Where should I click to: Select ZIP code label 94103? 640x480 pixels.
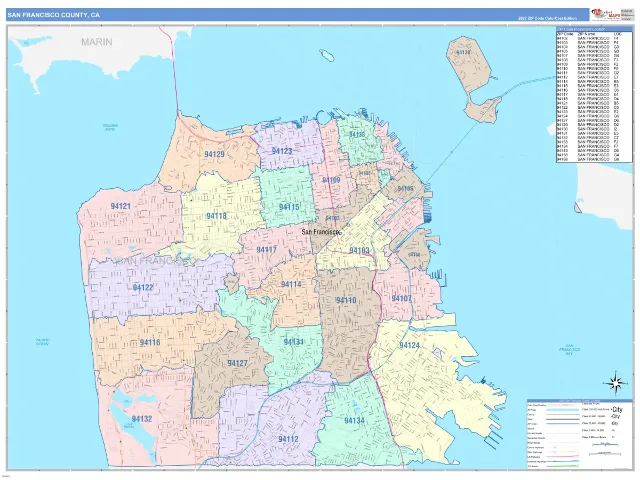359,250
